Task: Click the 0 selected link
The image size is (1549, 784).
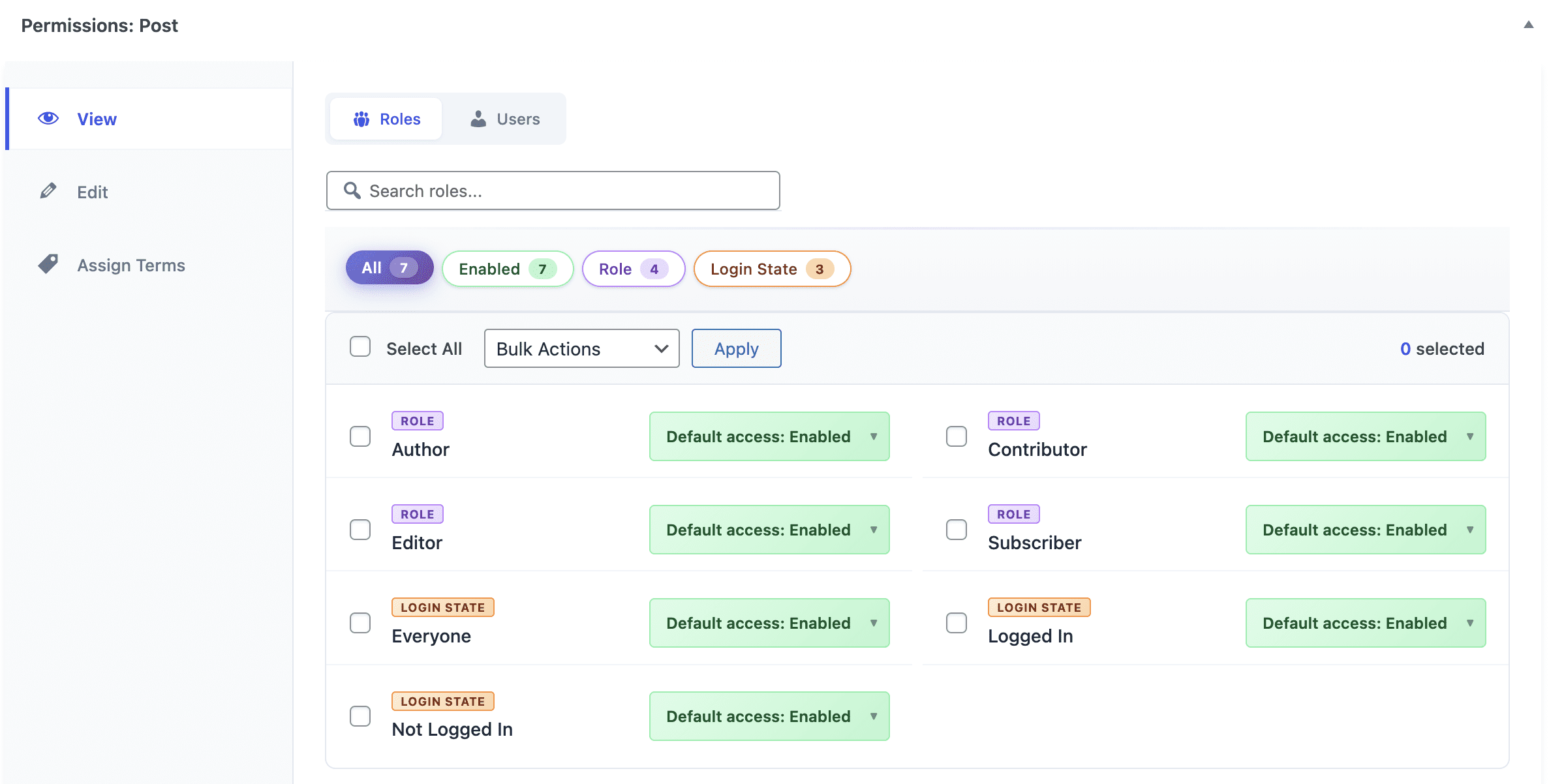Action: pyautogui.click(x=1442, y=348)
